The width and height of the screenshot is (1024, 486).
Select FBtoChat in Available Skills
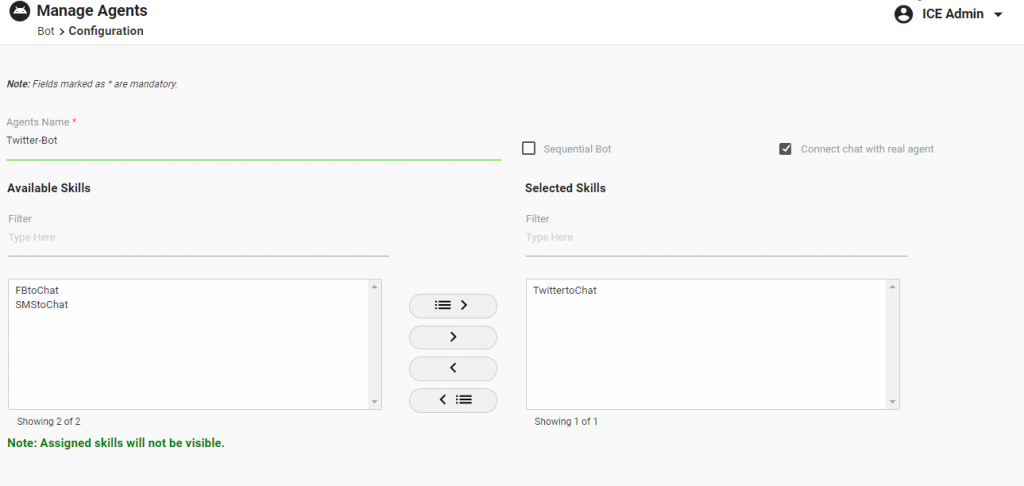click(37, 290)
